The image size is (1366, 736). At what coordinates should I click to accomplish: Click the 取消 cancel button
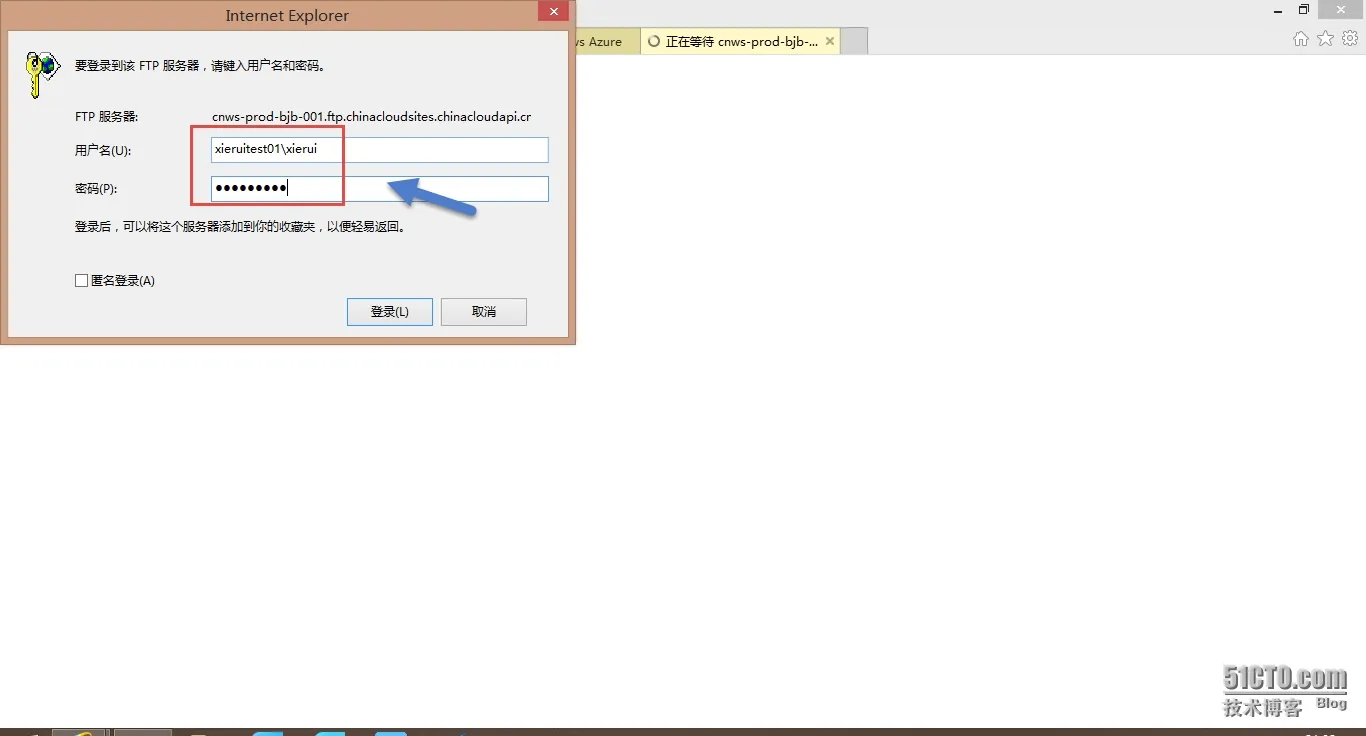pos(484,312)
